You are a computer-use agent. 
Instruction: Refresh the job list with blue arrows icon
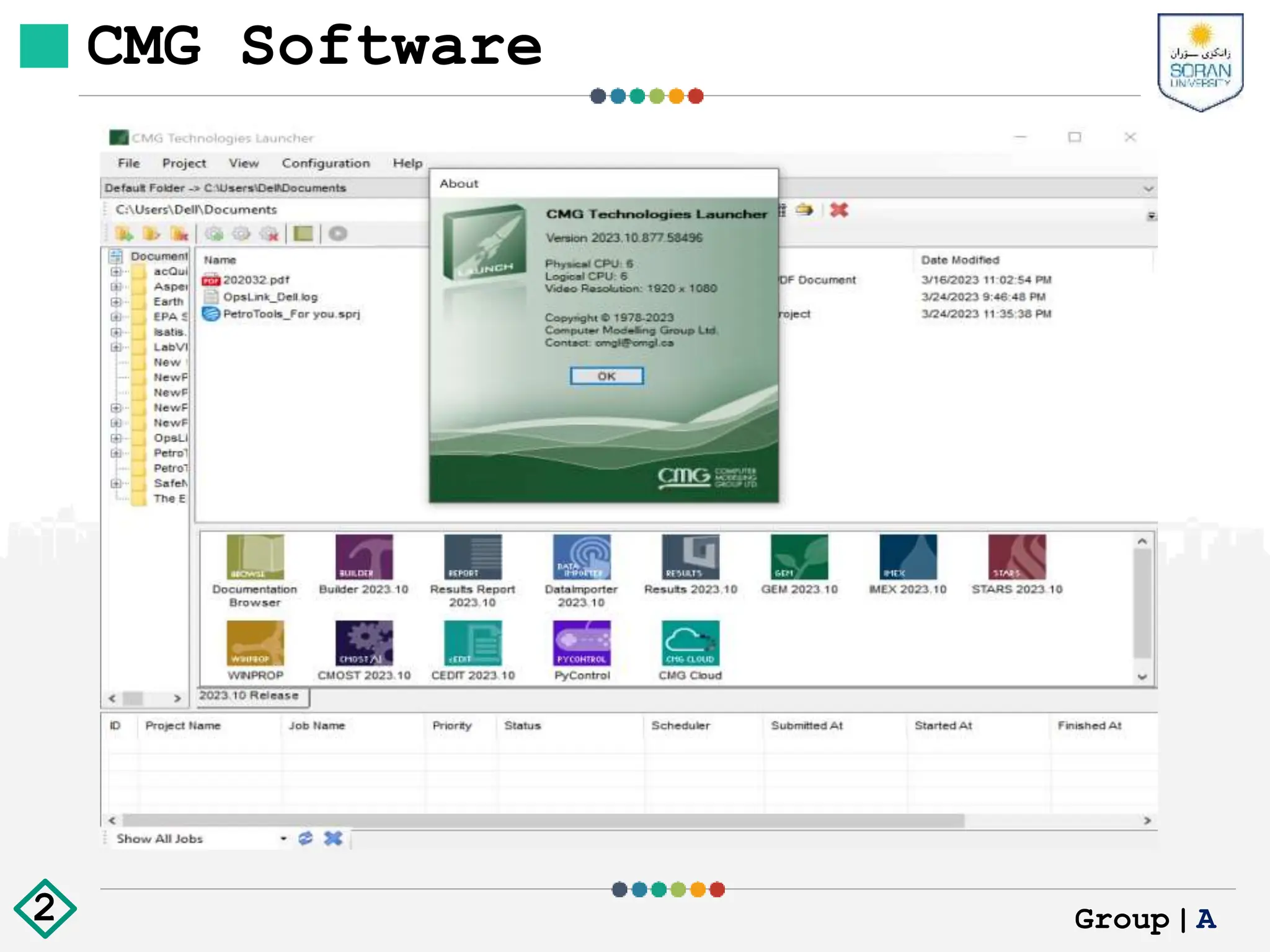305,839
